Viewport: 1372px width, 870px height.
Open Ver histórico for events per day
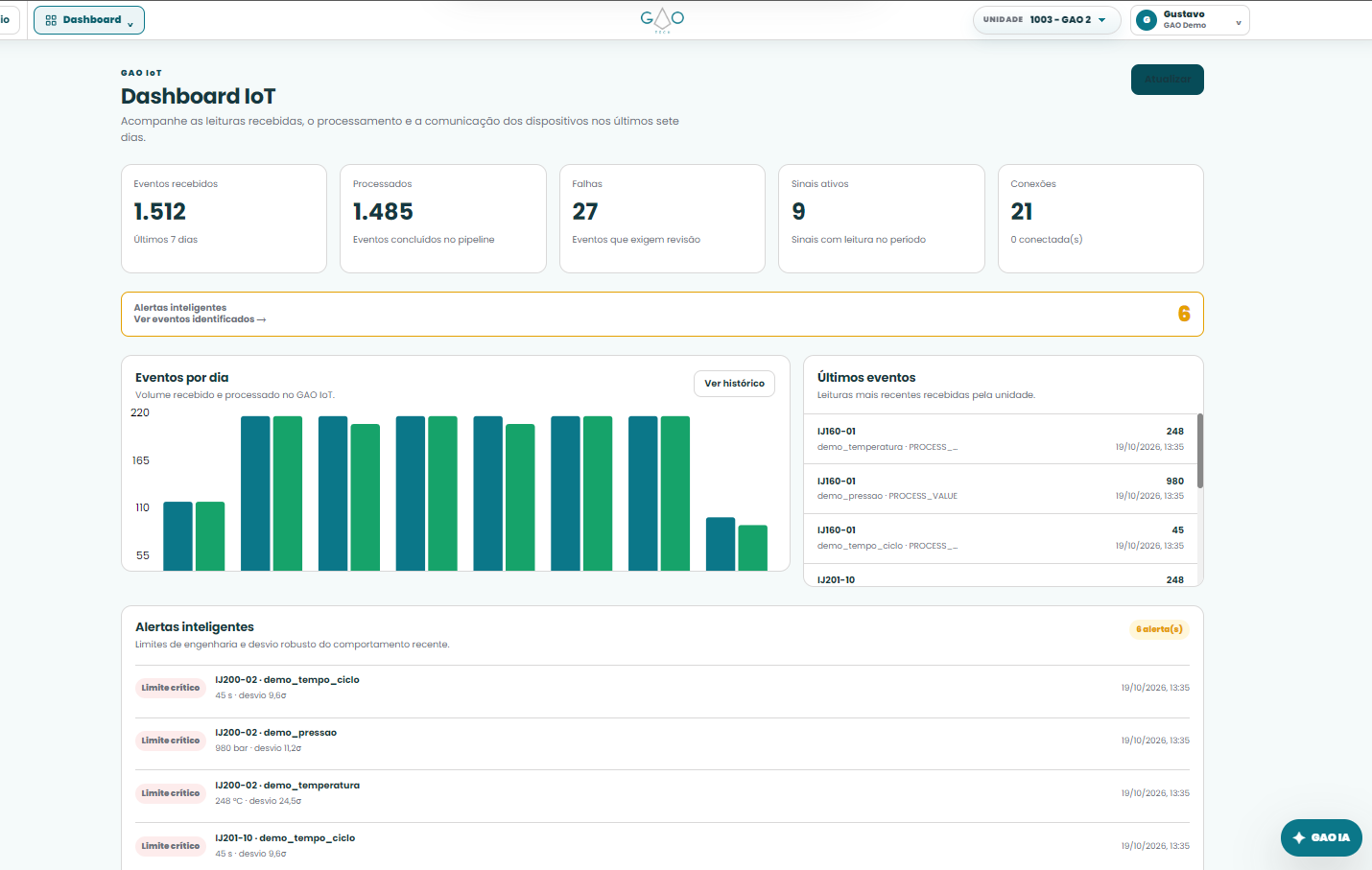point(734,384)
